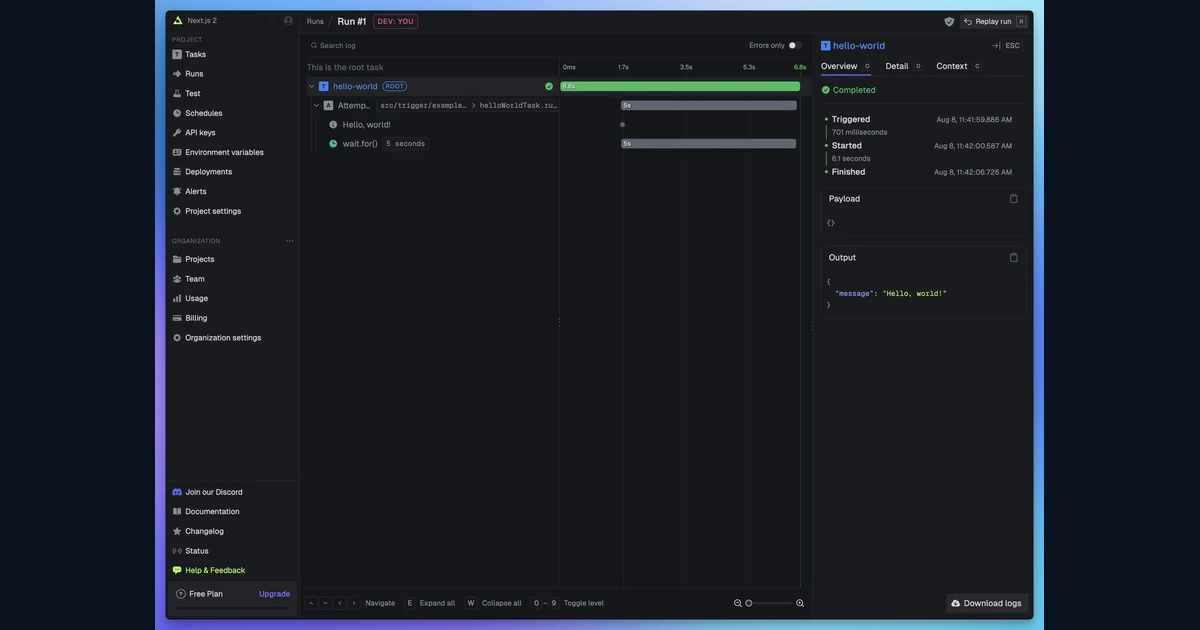Screen dimensions: 1200x630
Task: Click the Alerts bell icon
Action: point(177,191)
